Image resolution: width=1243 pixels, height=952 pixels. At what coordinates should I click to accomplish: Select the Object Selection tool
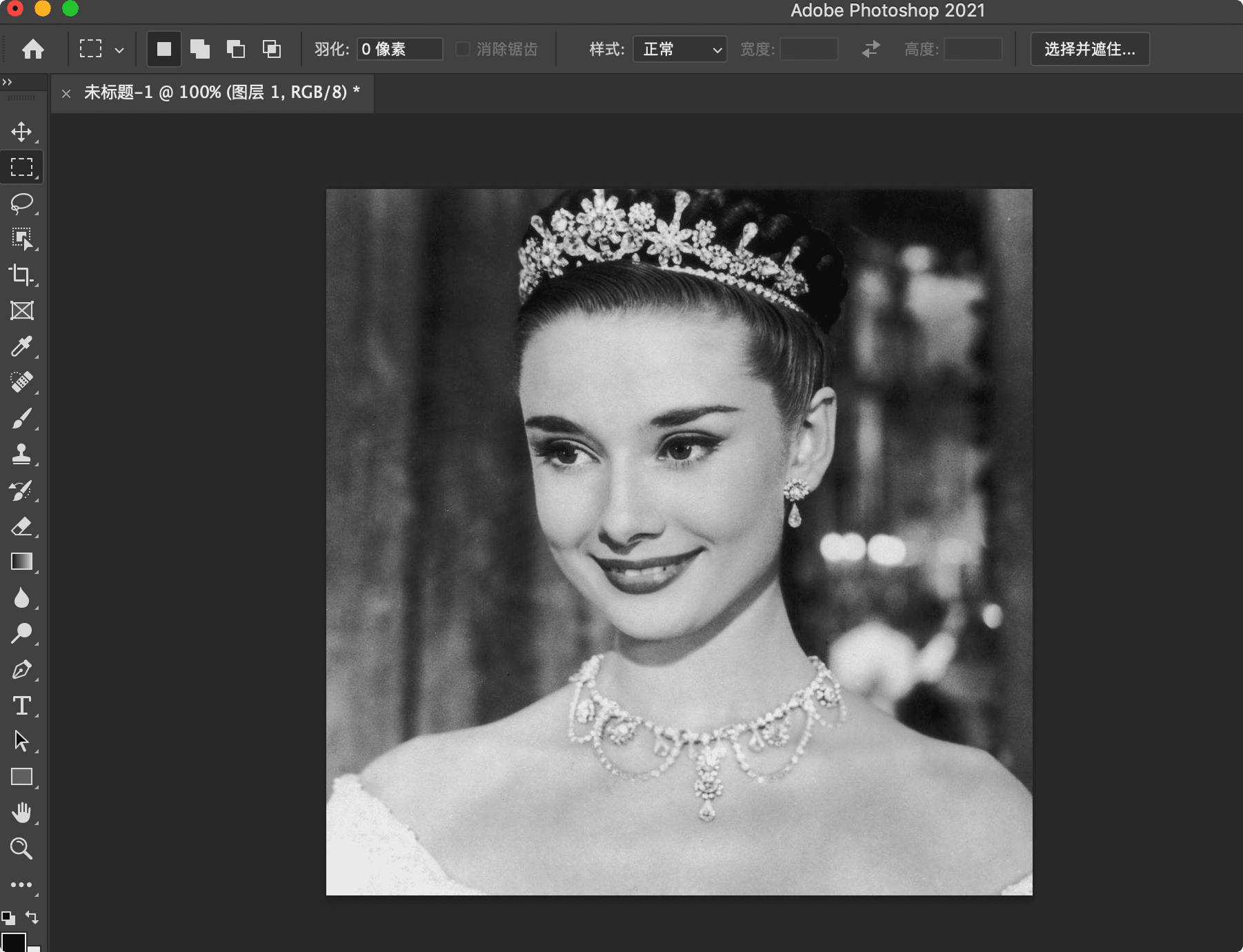(x=21, y=239)
